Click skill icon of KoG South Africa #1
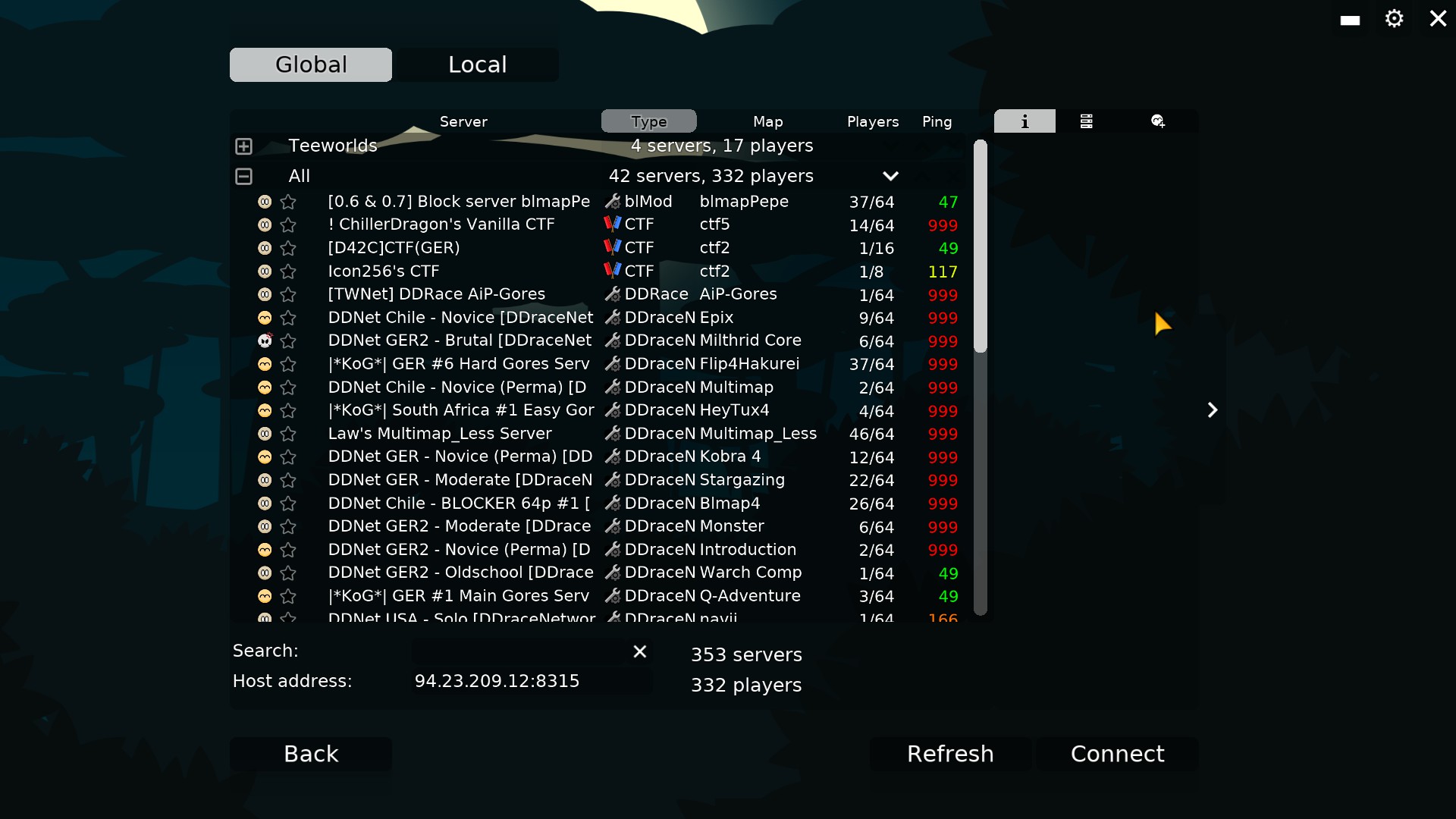Screen dimensions: 1456x819 click(x=265, y=410)
